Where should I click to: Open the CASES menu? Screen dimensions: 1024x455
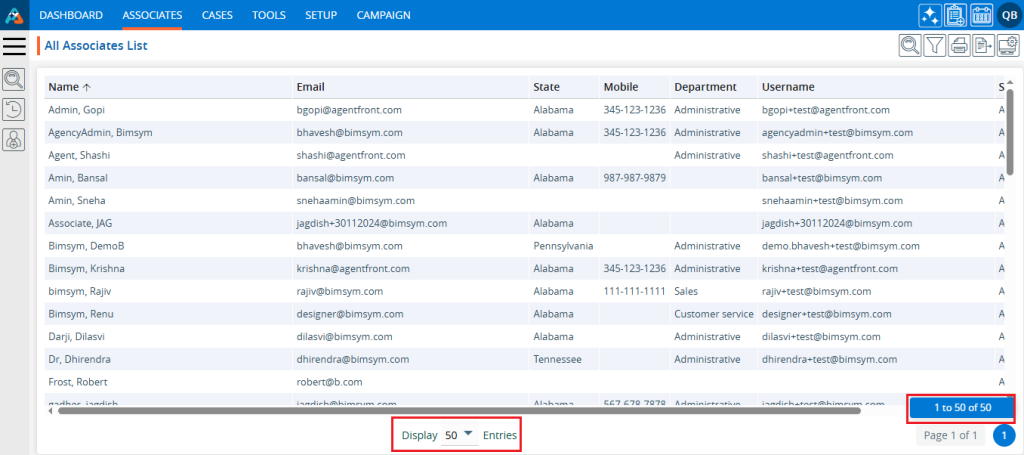coord(217,15)
